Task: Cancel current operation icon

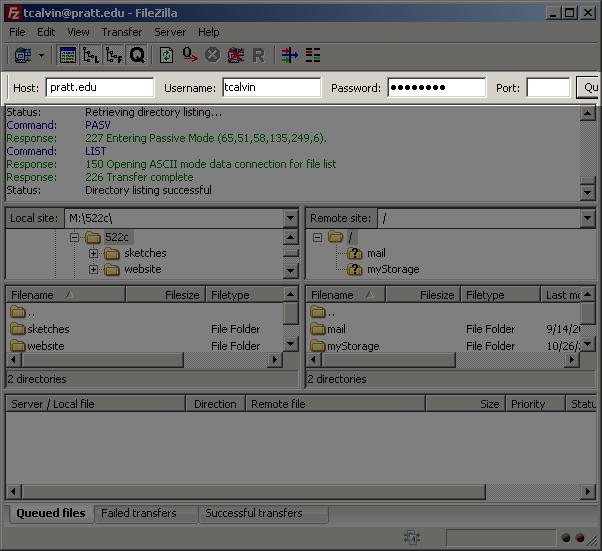Action: pyautogui.click(x=213, y=55)
